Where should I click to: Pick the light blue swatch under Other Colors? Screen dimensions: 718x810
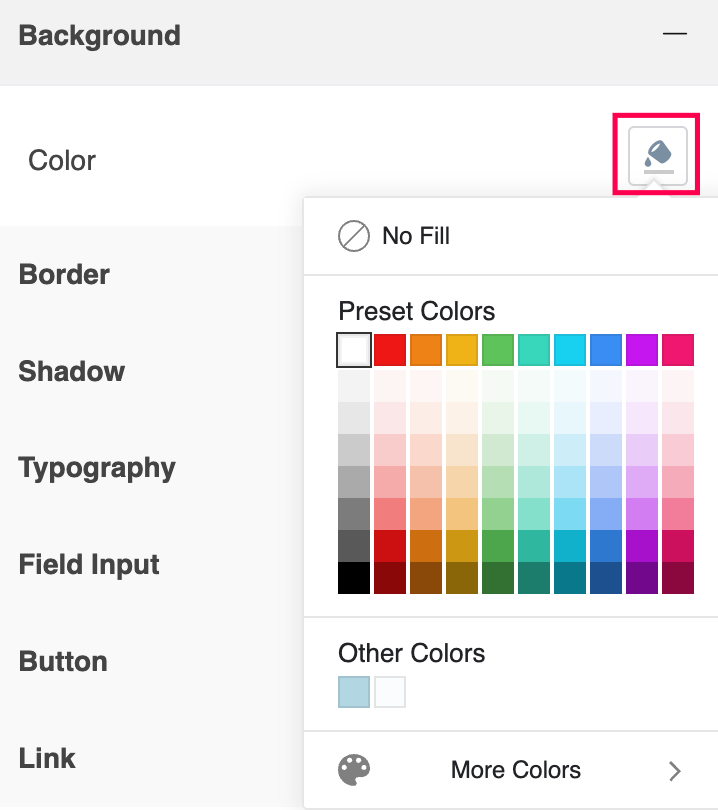354,692
